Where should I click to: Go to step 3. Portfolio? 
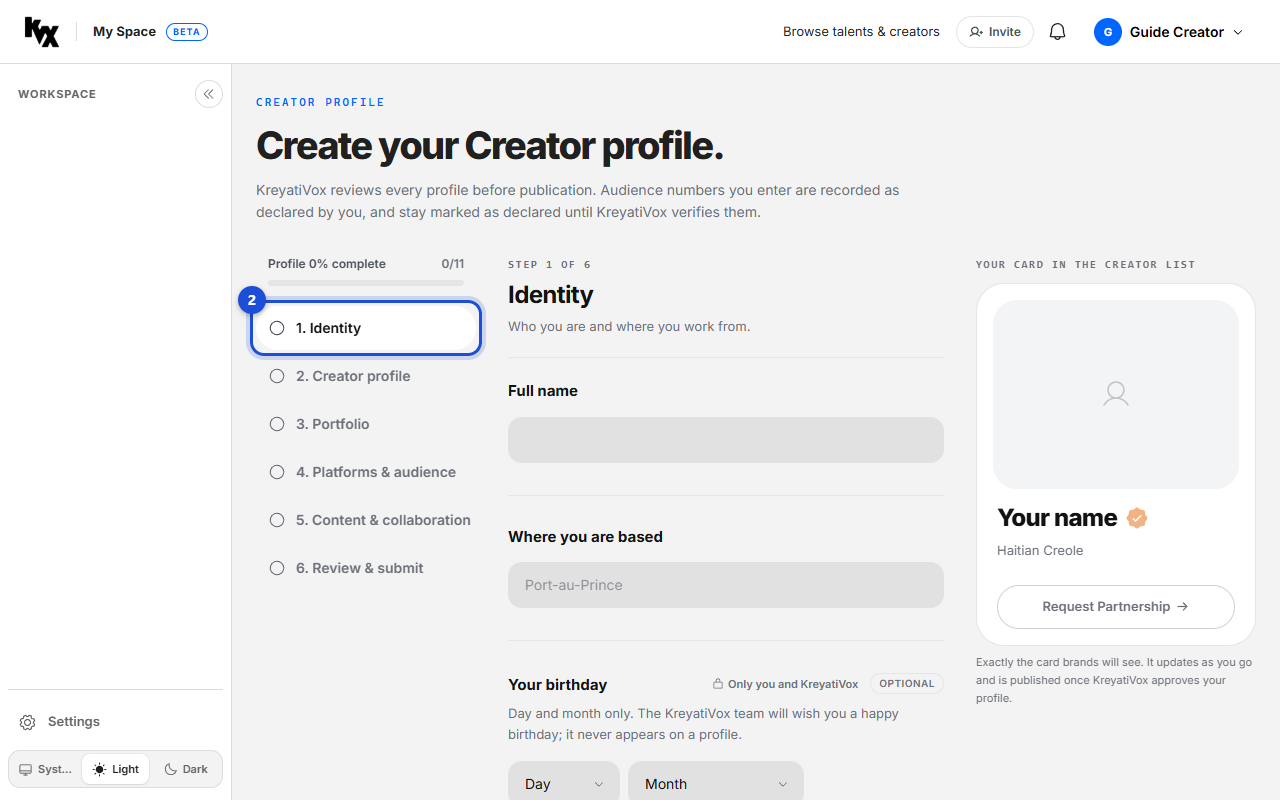(x=366, y=424)
